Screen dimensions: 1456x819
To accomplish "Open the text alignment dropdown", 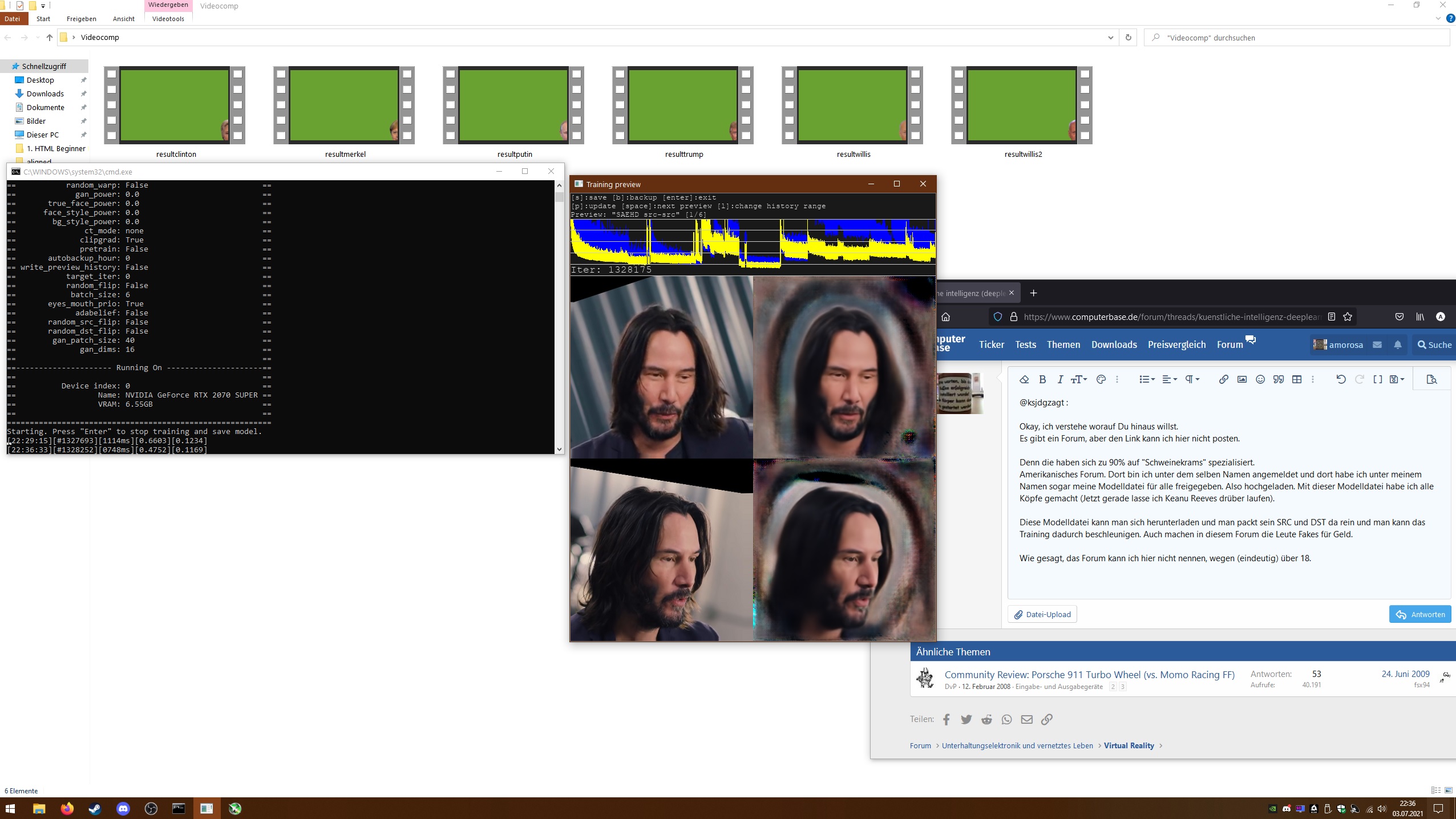I will [1169, 379].
